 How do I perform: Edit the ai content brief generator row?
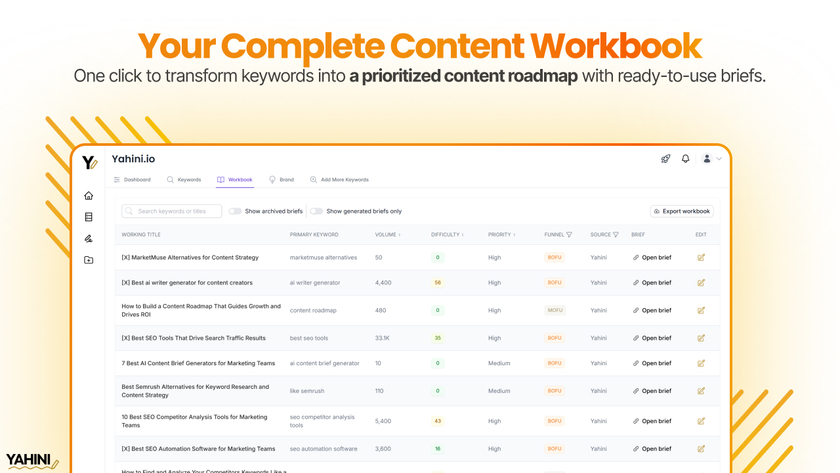[x=701, y=363]
